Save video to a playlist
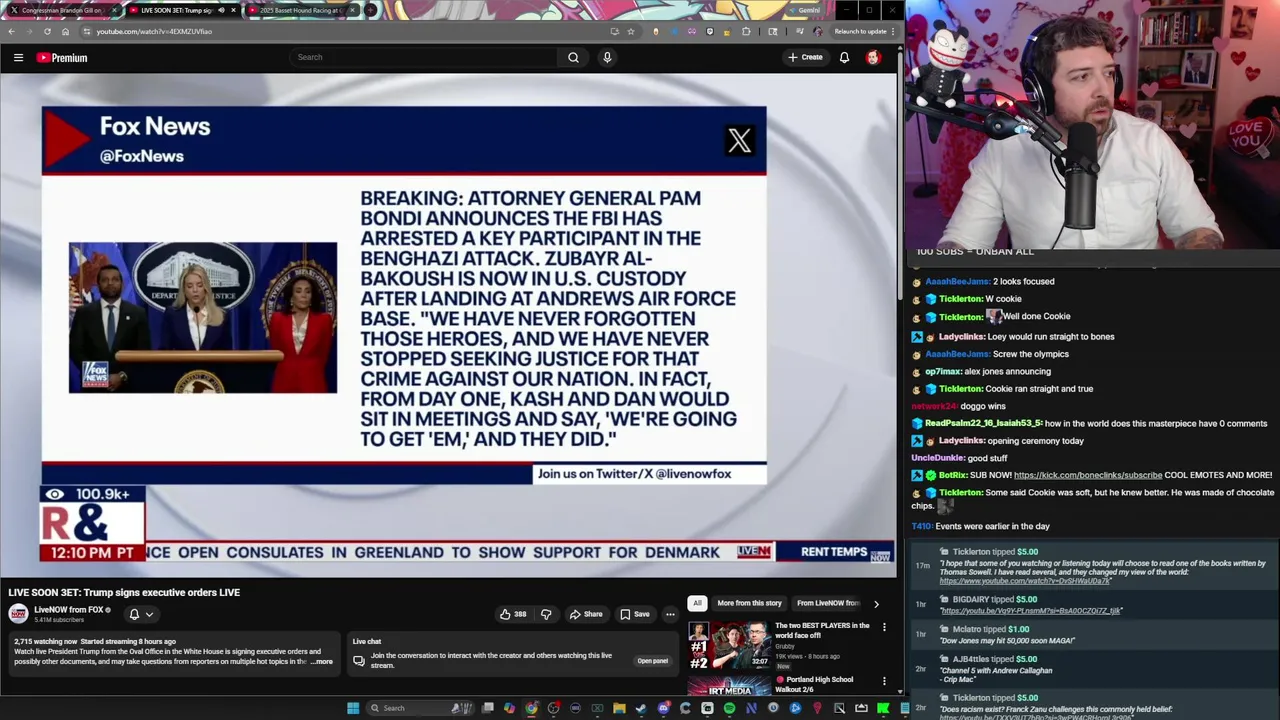1280x720 pixels. [x=634, y=614]
